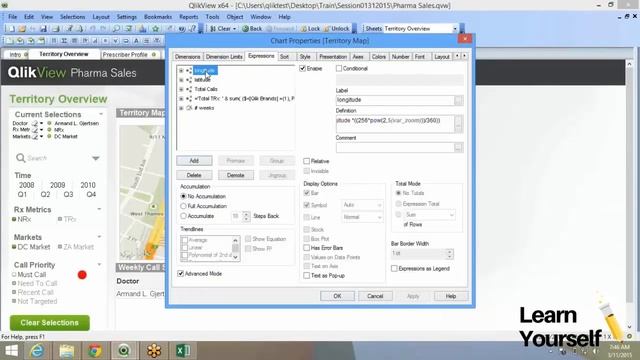640x360 pixels.
Task: Click the green Clear Selections button
Action: pos(50,322)
